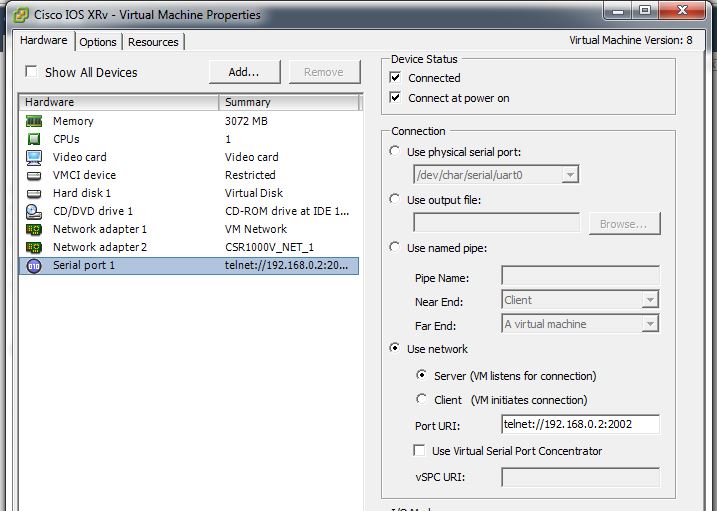Click the Network adapter 2 icon
Viewport: 717px width, 511px height.
[34, 247]
